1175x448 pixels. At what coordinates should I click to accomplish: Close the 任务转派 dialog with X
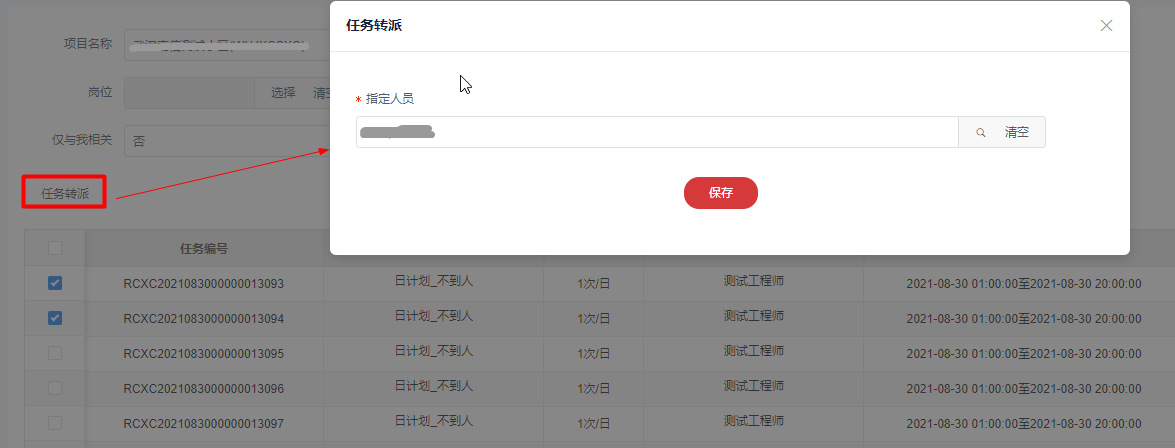tap(1106, 26)
